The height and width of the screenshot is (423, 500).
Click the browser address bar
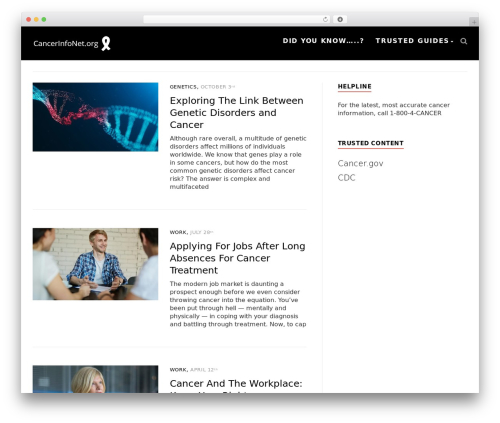click(x=237, y=19)
